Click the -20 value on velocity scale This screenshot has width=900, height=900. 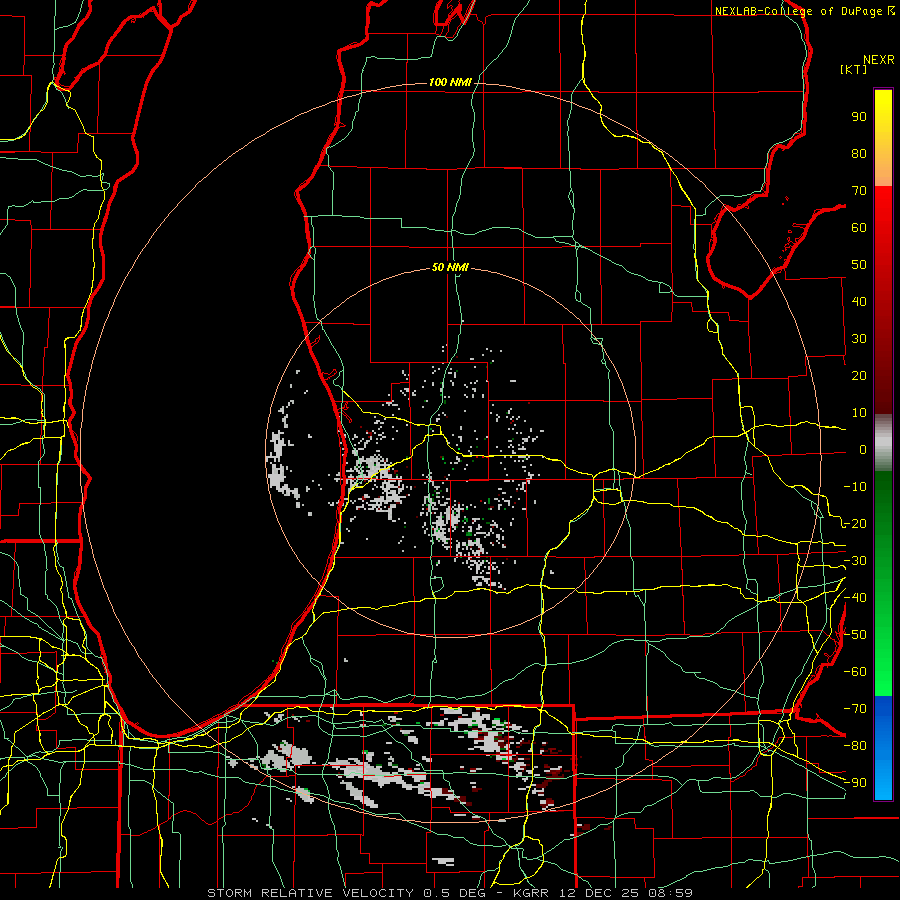click(855, 524)
